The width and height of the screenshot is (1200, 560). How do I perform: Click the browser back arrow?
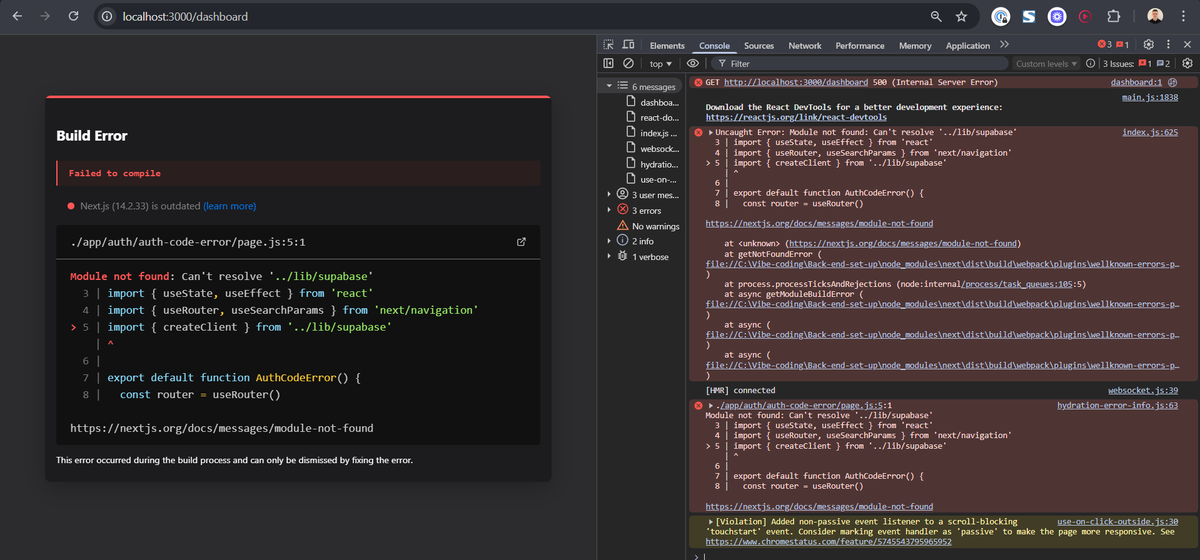[15, 17]
